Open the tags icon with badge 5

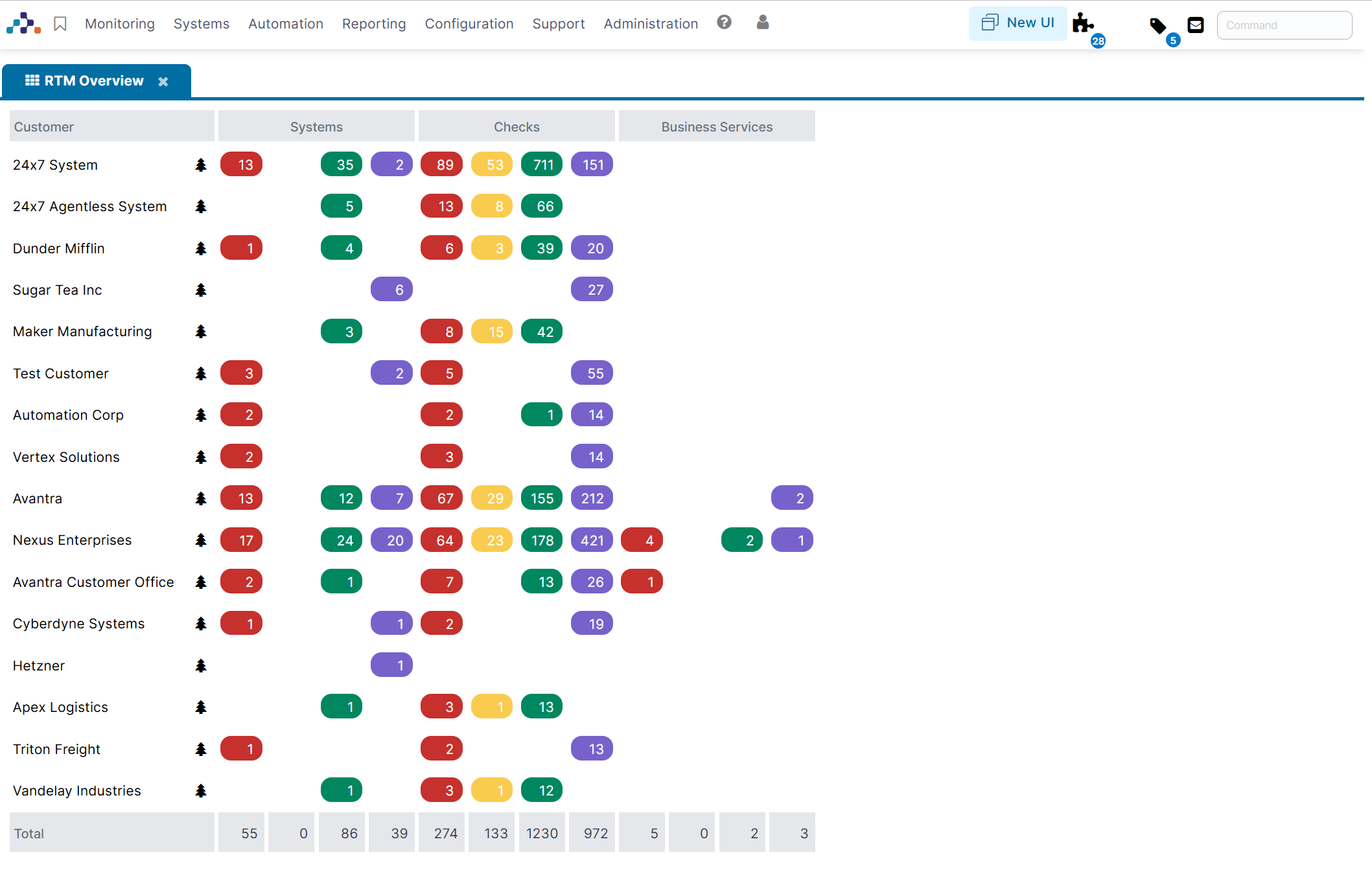1158,26
